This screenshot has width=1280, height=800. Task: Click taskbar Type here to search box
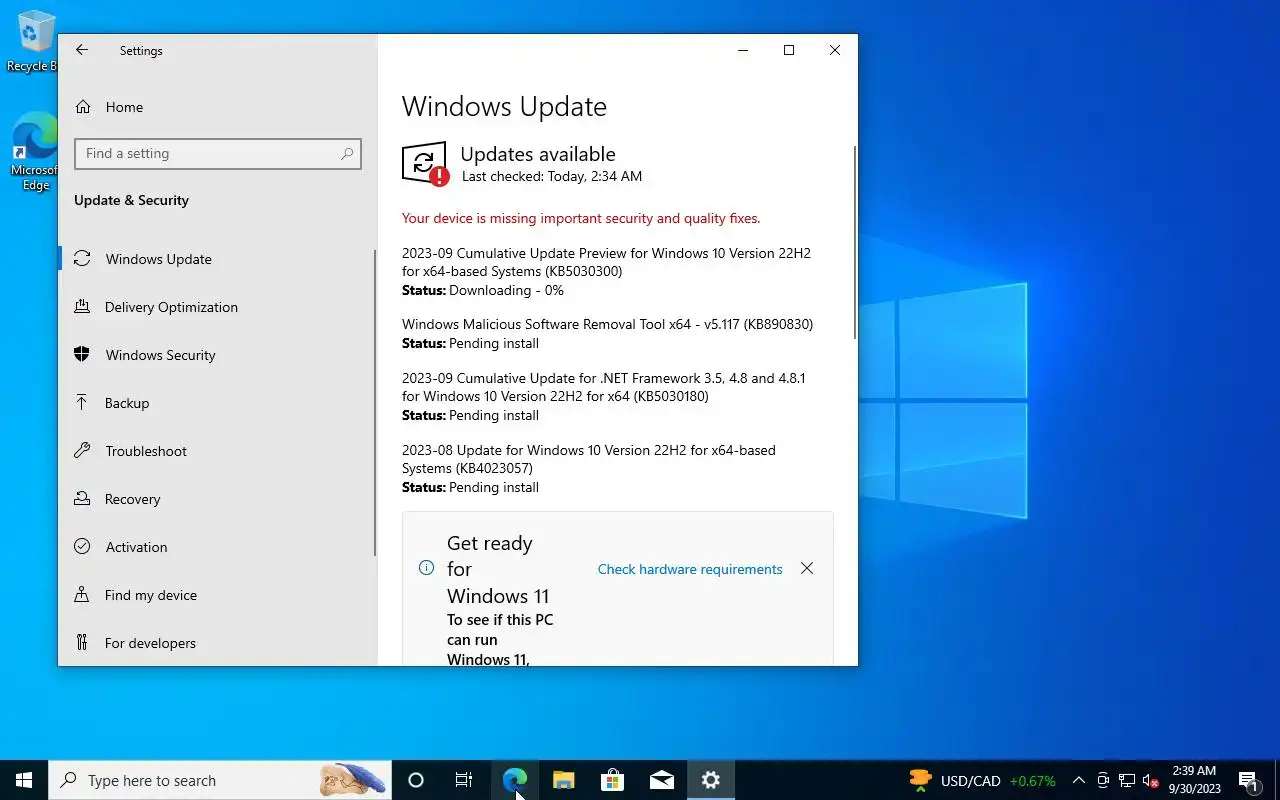click(x=220, y=780)
